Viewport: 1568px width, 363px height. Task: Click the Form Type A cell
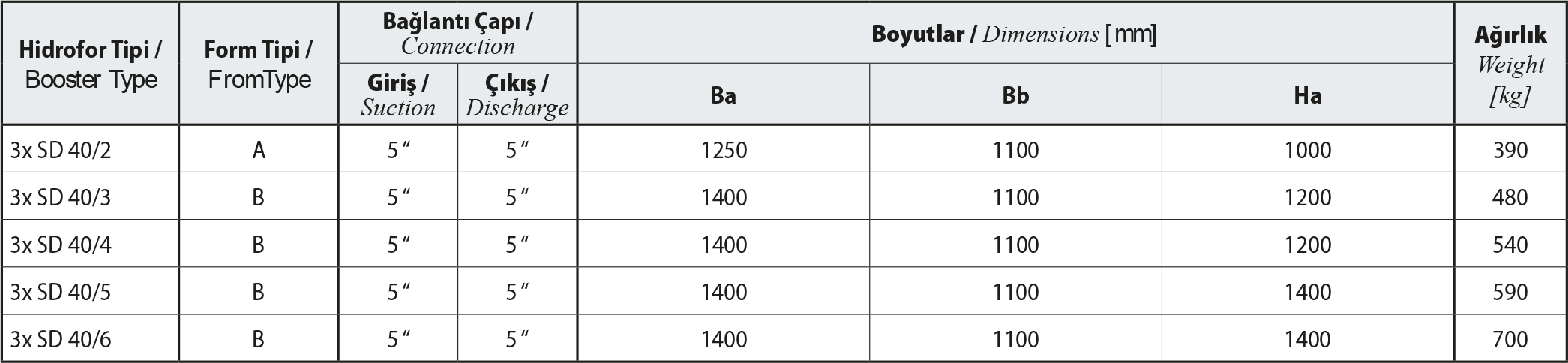tap(259, 151)
